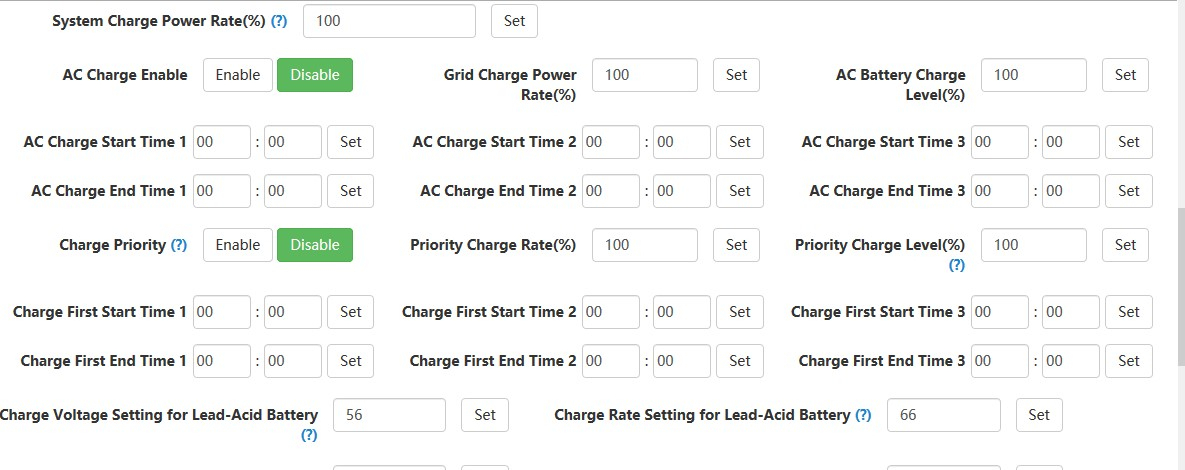Open help icon beside System Charge Power Rate
This screenshot has height=470, width=1185.
pos(279,21)
